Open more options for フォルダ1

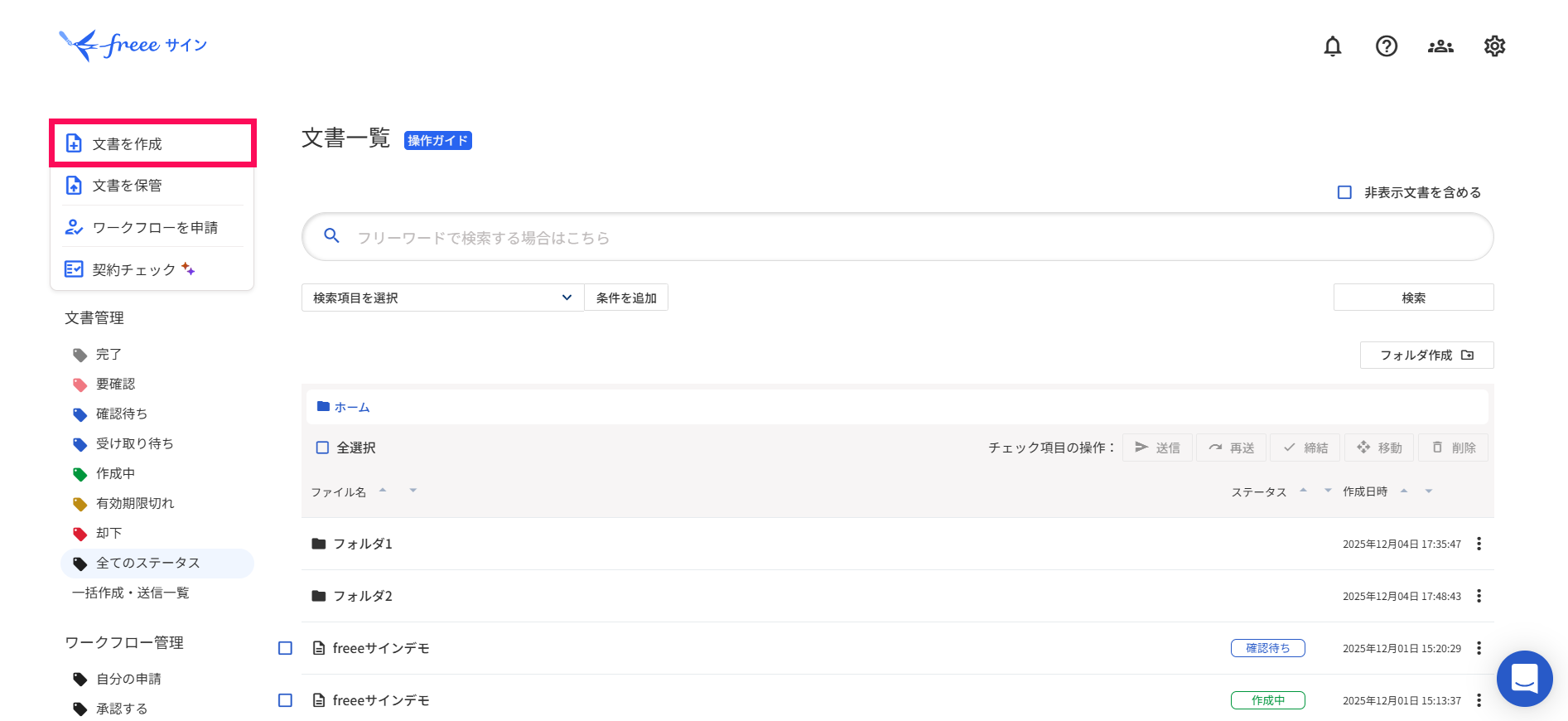coord(1479,544)
